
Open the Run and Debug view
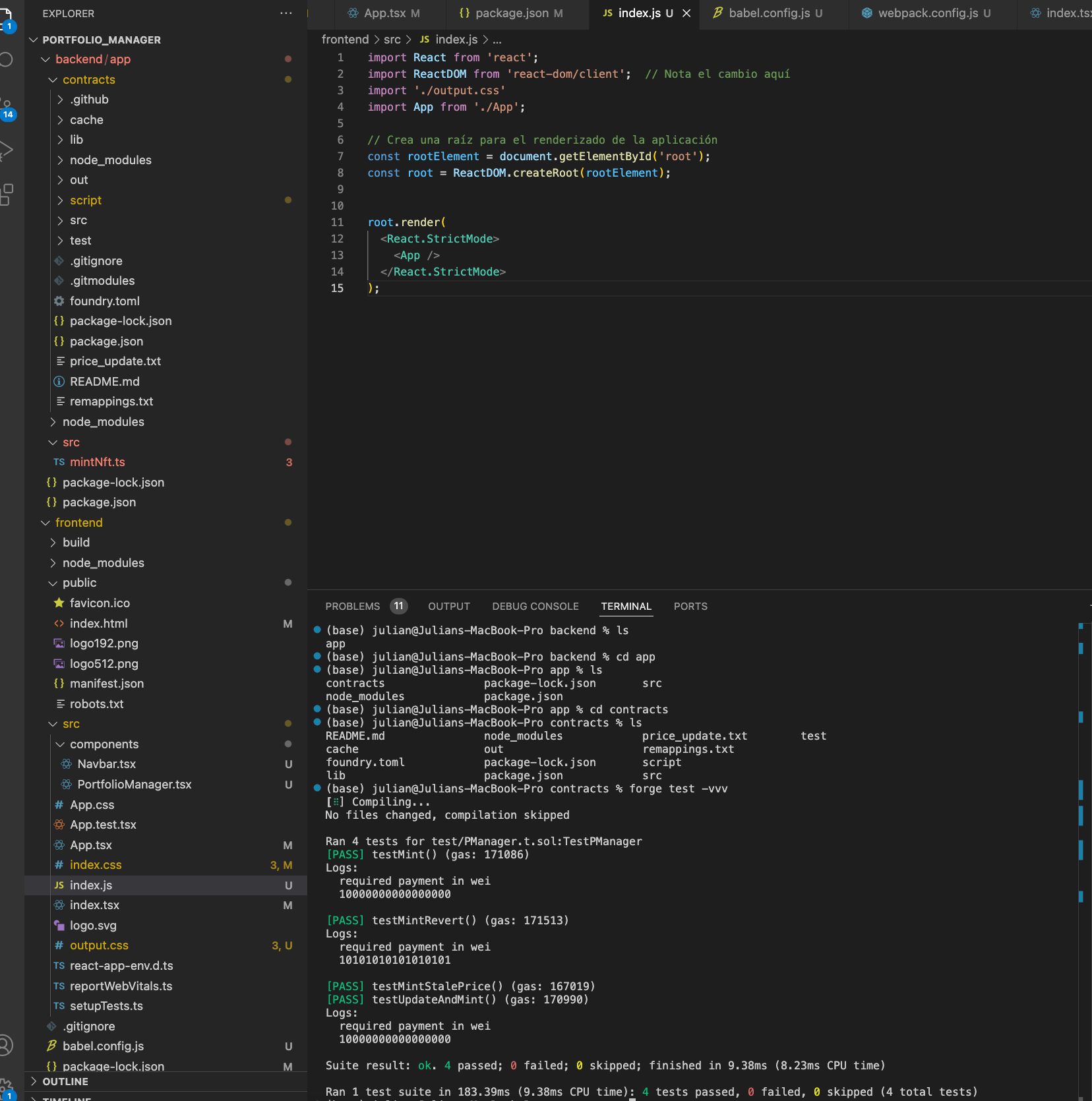(7, 150)
